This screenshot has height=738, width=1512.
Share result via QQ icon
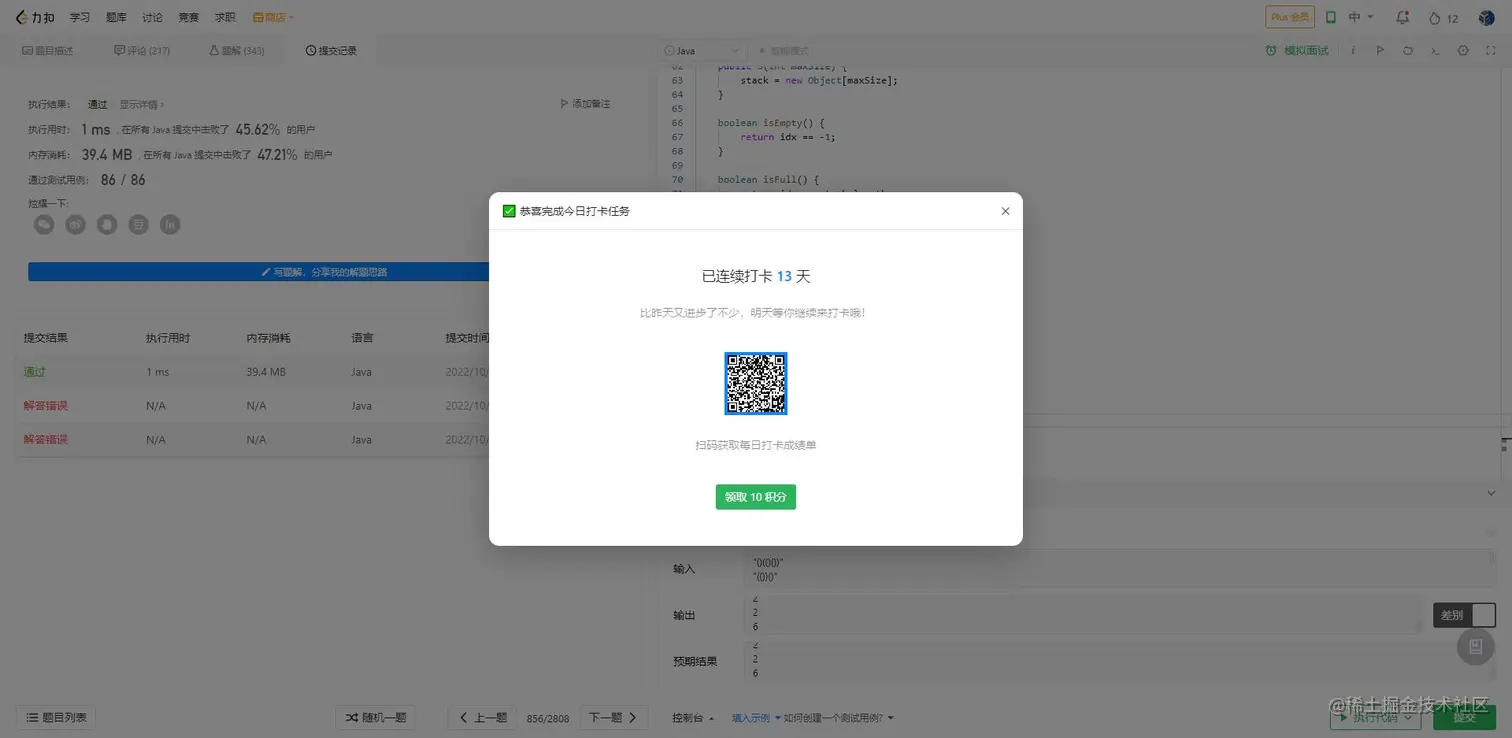107,225
